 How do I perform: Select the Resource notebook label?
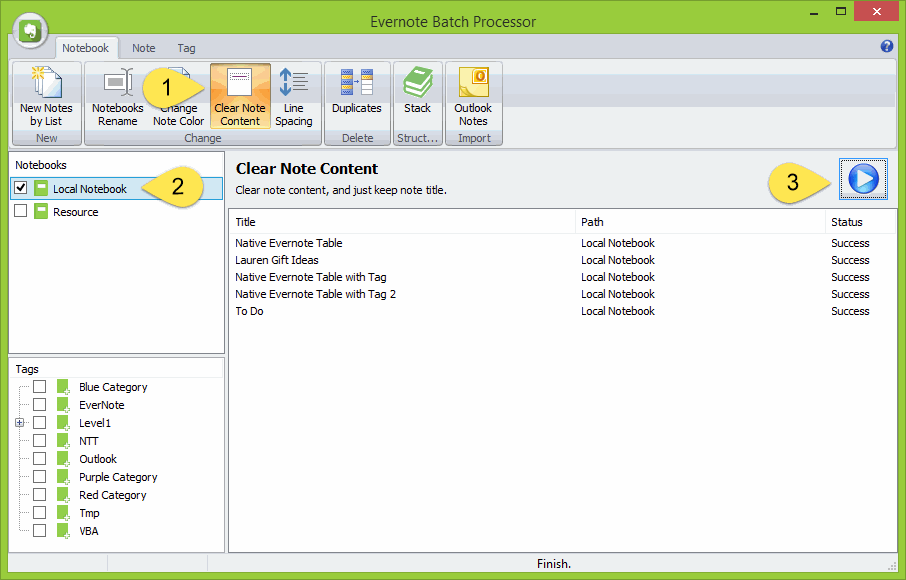76,212
